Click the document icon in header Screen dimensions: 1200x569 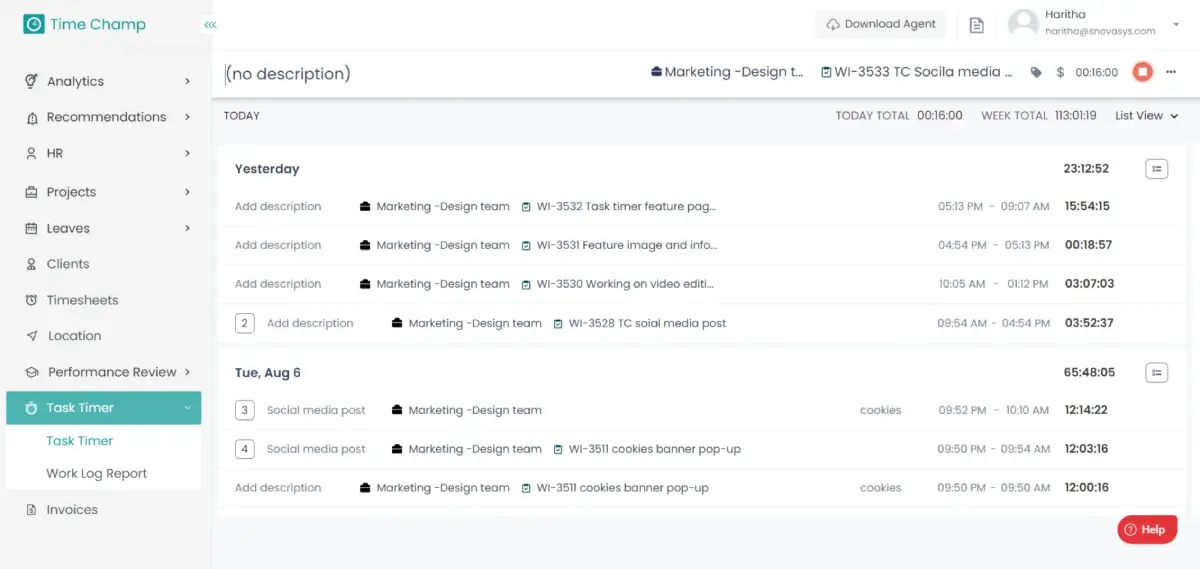[977, 25]
